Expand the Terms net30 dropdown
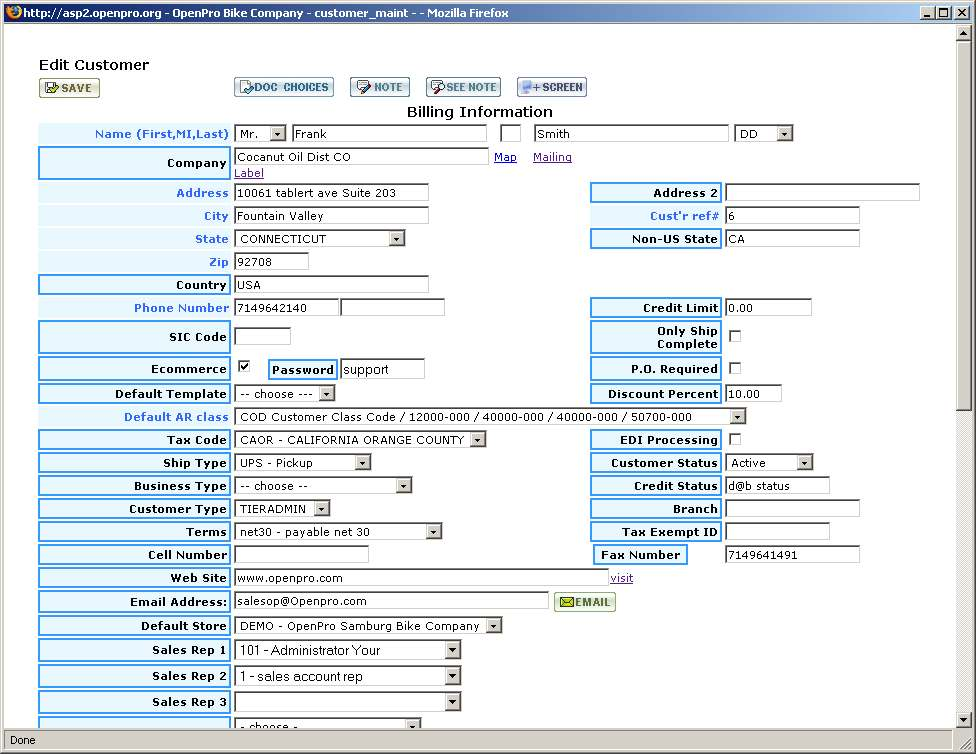Image resolution: width=976 pixels, height=754 pixels. (x=433, y=532)
